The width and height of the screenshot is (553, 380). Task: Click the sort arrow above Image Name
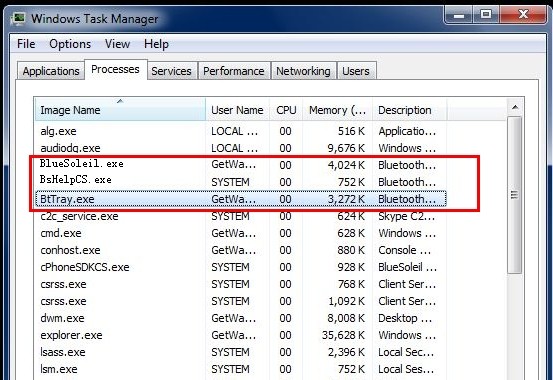(x=120, y=101)
